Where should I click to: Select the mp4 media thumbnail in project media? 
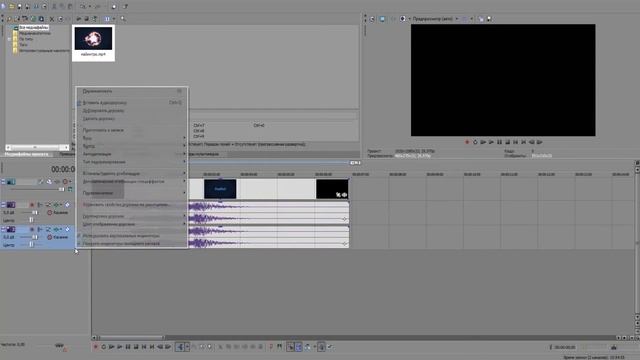(x=93, y=42)
